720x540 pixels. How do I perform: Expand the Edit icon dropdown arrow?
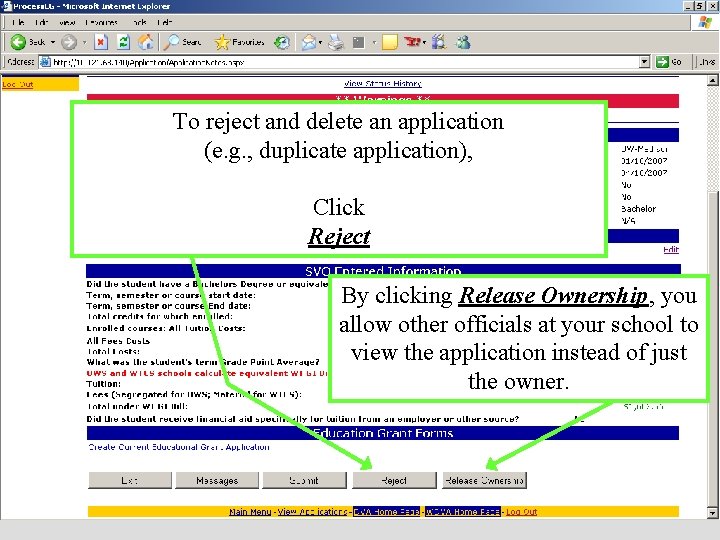(374, 42)
